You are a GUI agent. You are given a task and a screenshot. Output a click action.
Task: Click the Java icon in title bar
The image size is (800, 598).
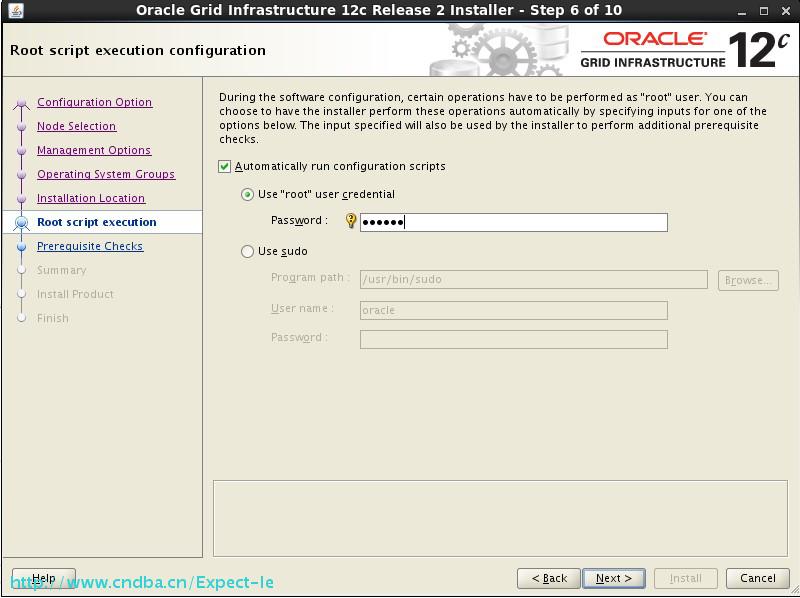click(x=15, y=10)
